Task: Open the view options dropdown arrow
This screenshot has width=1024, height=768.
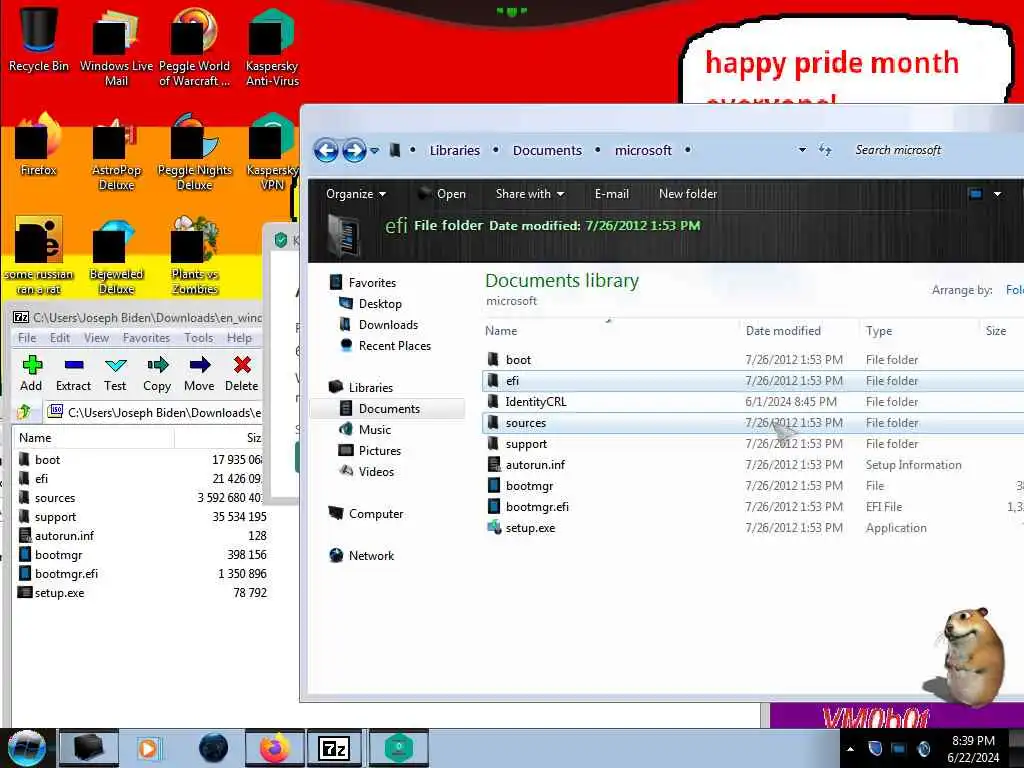Action: click(997, 194)
